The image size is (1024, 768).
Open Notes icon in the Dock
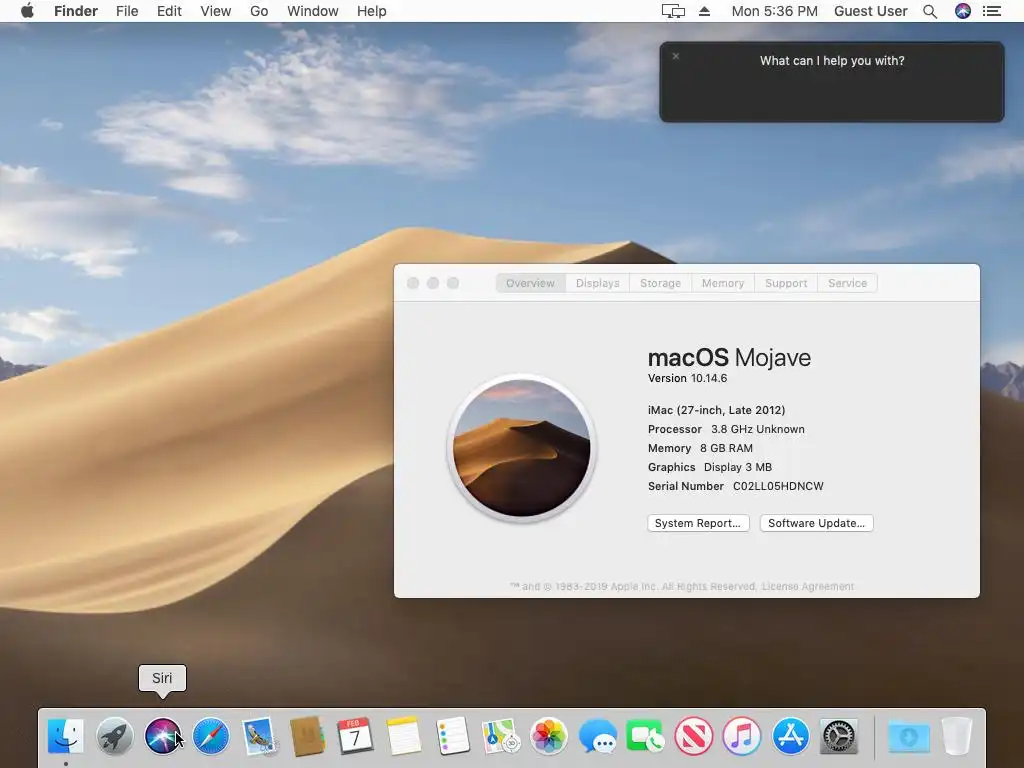(x=404, y=736)
